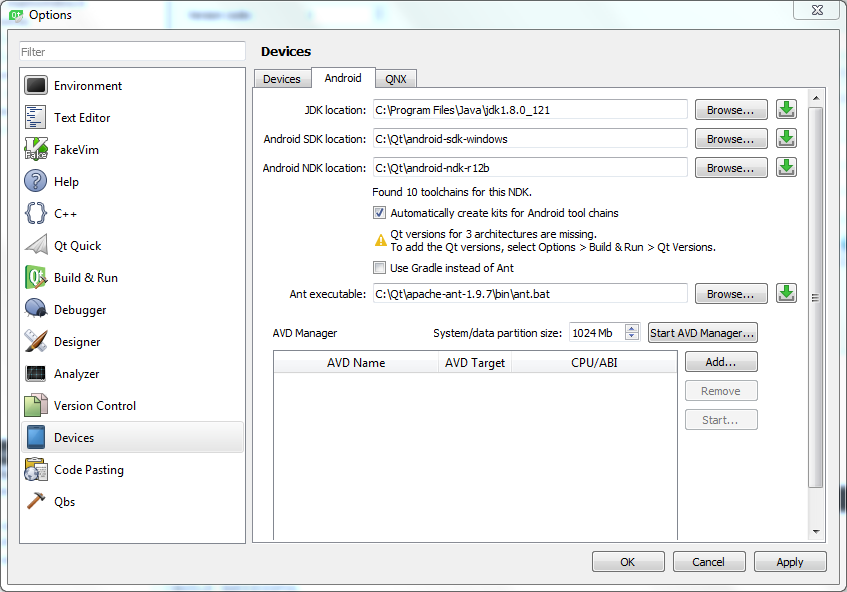Cancel the Options dialog

709,562
